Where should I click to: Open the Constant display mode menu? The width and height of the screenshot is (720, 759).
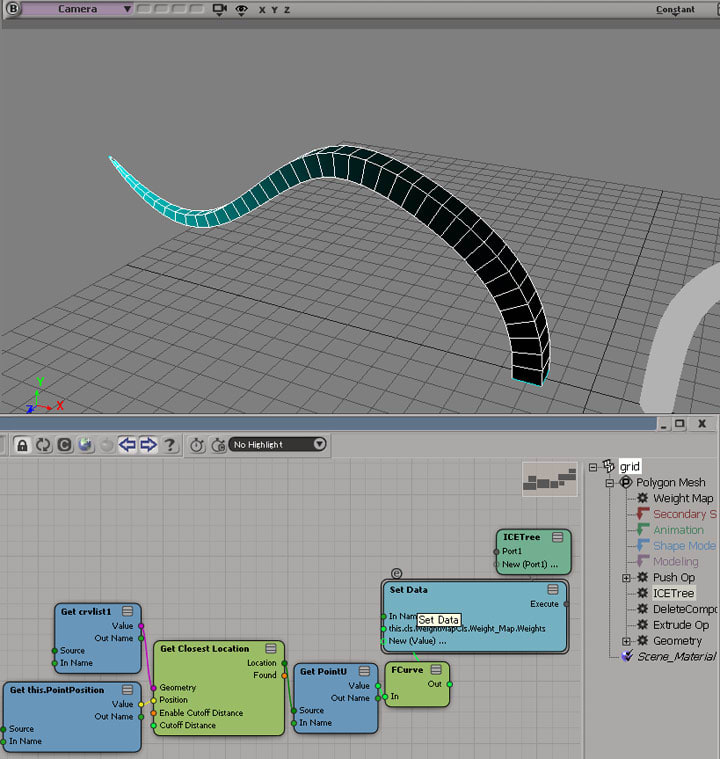pos(675,9)
